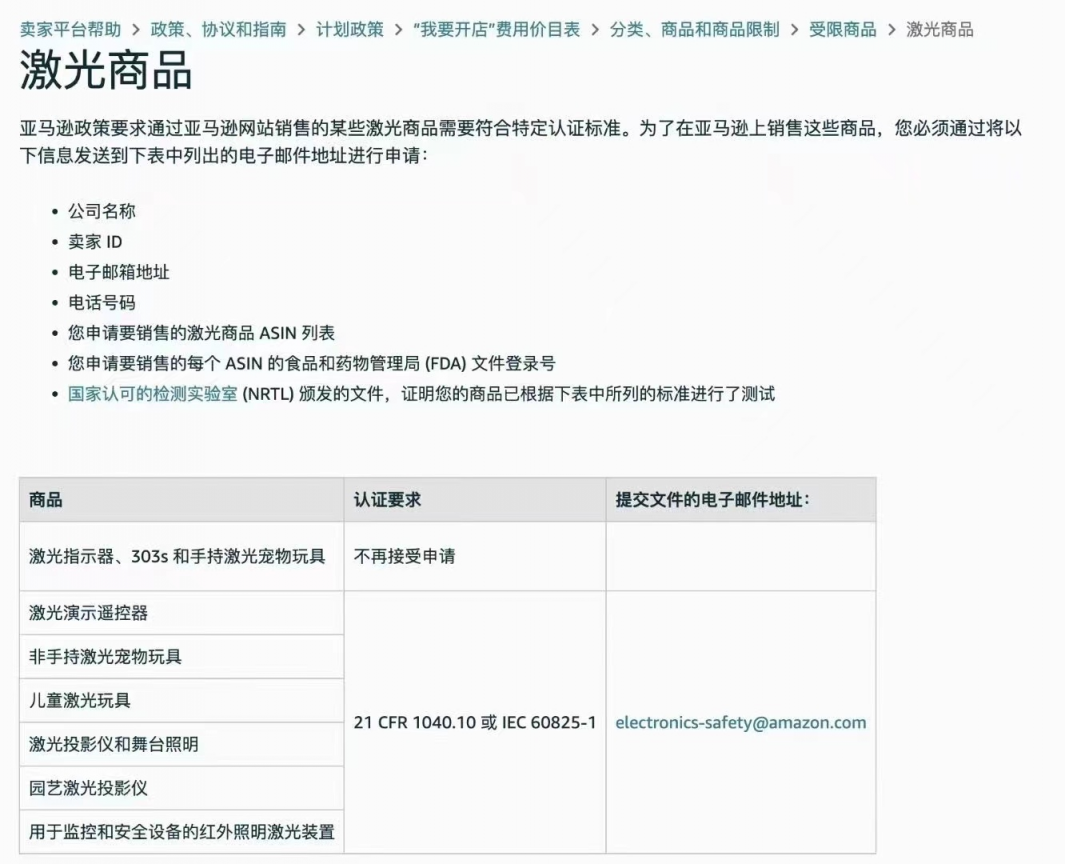The image size is (1065, 864).
Task: Click the 不再接受申请 cell
Action: [475, 556]
